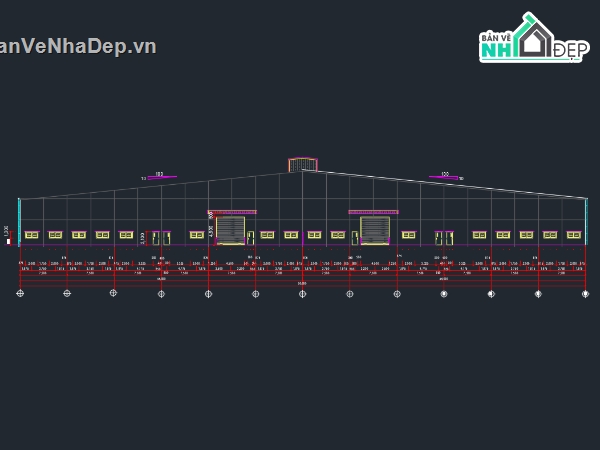Click the canopy above the left roll-up door

pos(232,212)
